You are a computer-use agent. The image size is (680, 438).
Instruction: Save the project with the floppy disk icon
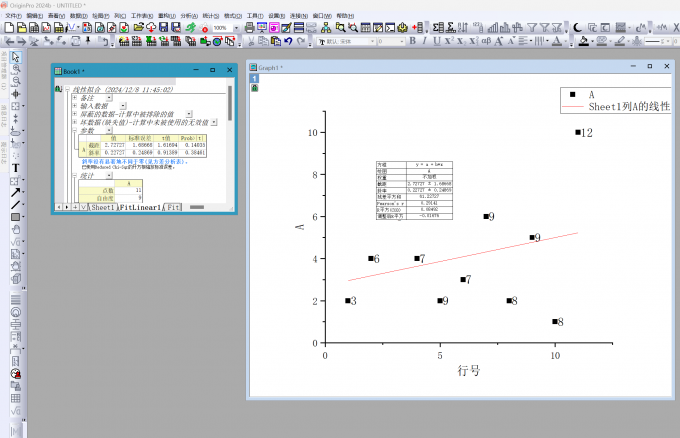click(x=163, y=28)
